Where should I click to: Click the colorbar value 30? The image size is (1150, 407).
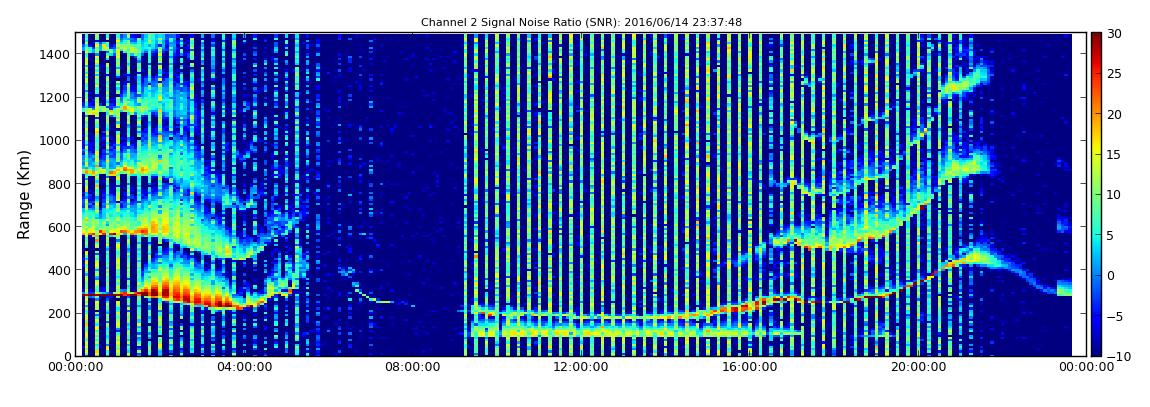pos(1115,34)
